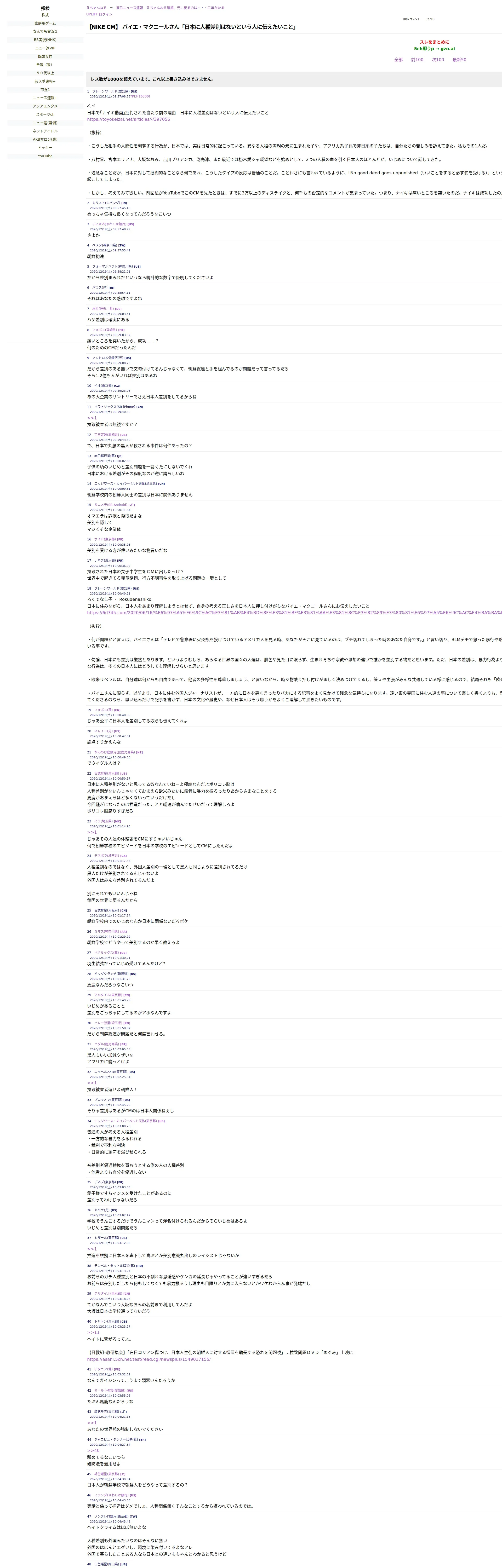The image size is (502, 1568).
Task: Click the >>1 anchor in post 11
Action: pos(92,418)
